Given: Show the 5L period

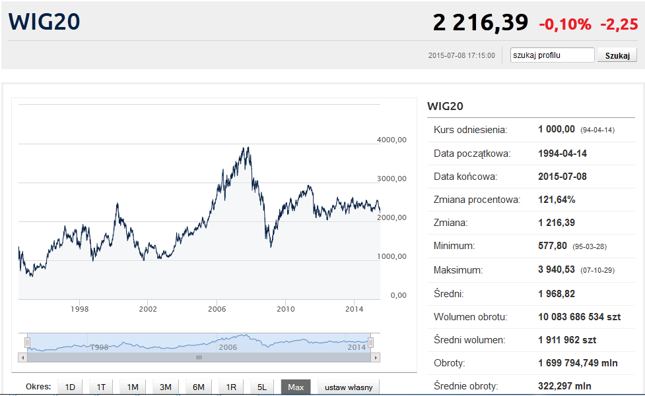Looking at the screenshot, I should click(262, 387).
